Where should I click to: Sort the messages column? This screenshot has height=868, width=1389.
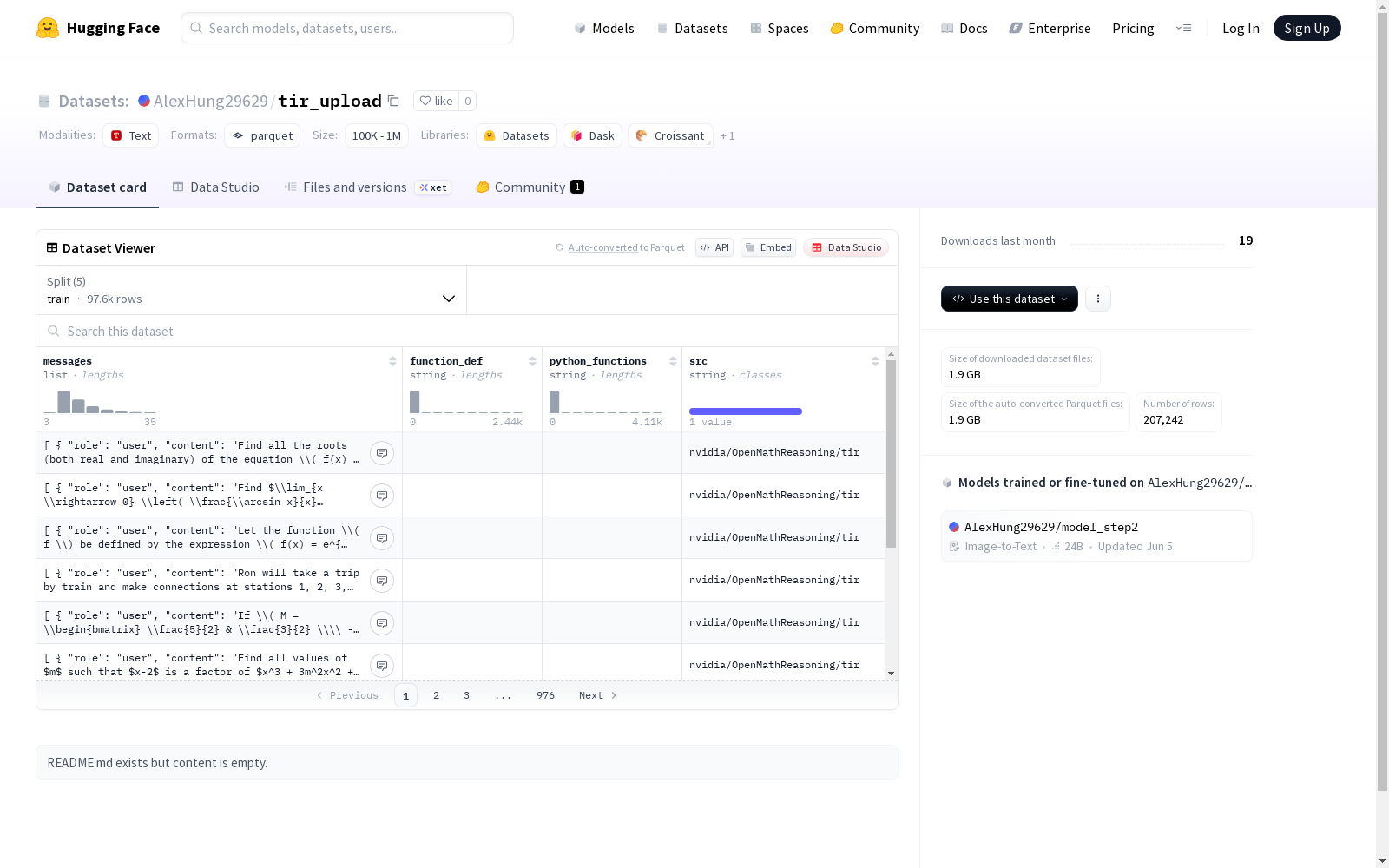pos(392,361)
